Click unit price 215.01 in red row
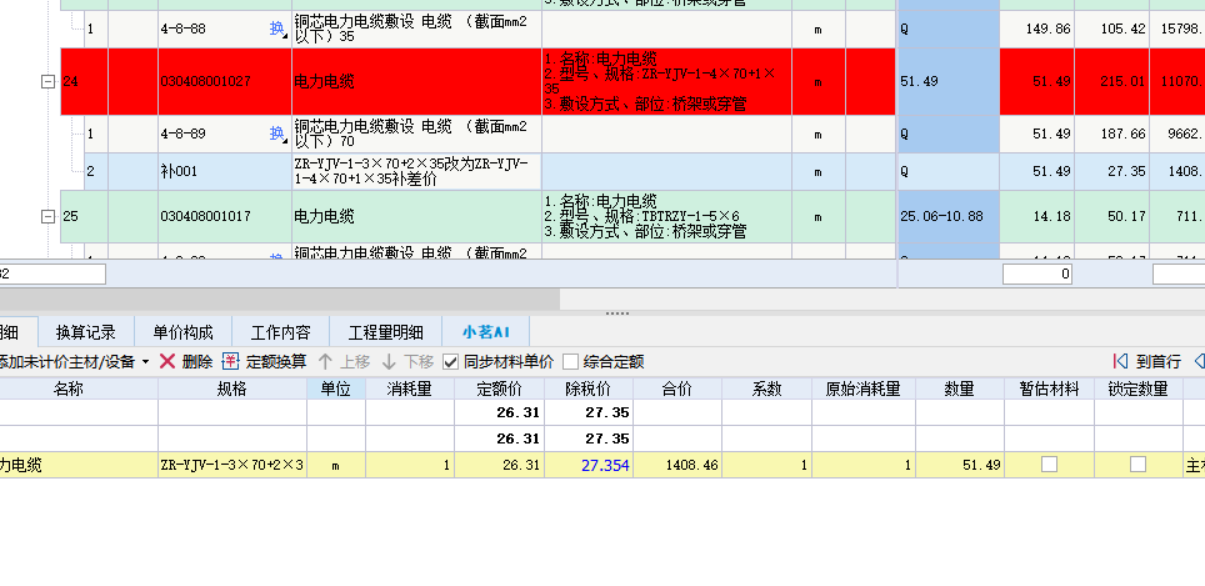 [x=1122, y=81]
